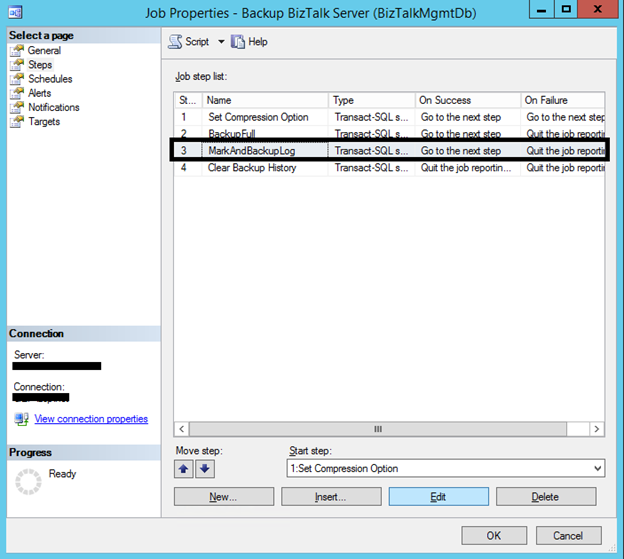
Task: Open the Targets page
Action: 44,122
